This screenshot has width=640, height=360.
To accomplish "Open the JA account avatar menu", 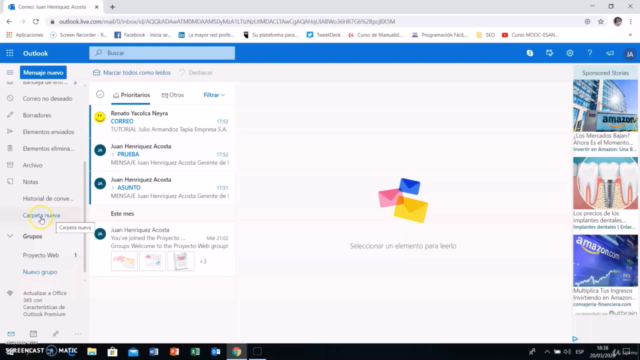I will 630,54.
